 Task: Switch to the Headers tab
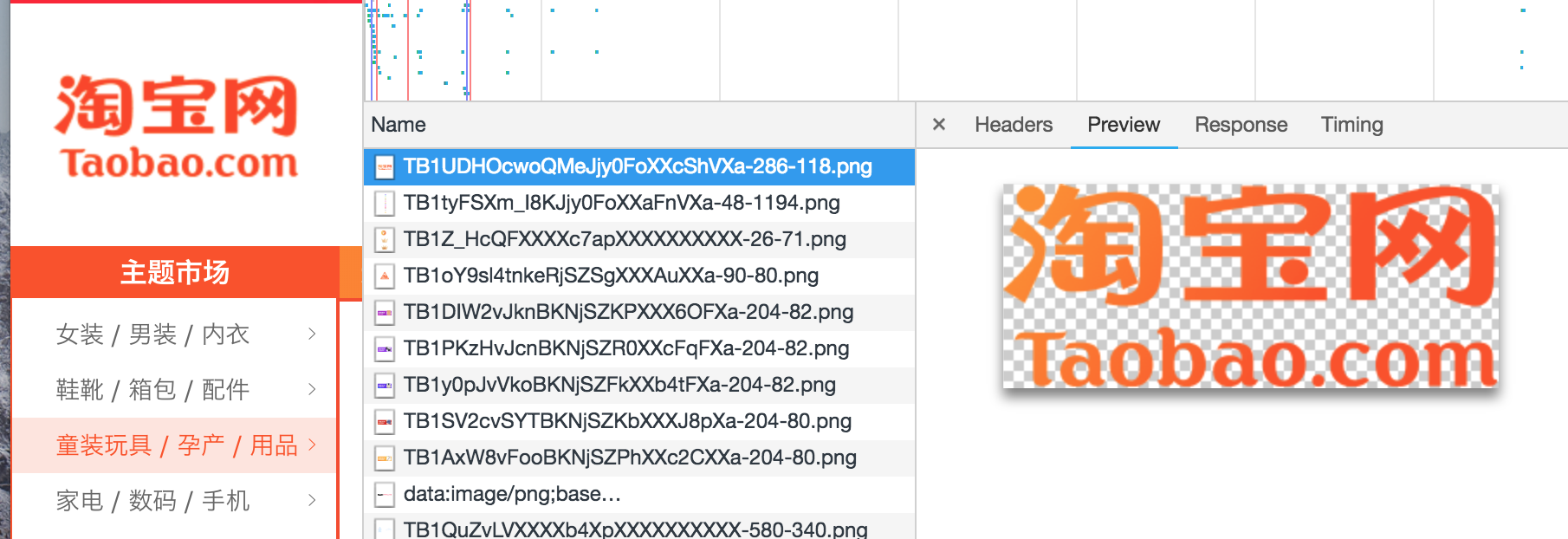tap(1013, 125)
